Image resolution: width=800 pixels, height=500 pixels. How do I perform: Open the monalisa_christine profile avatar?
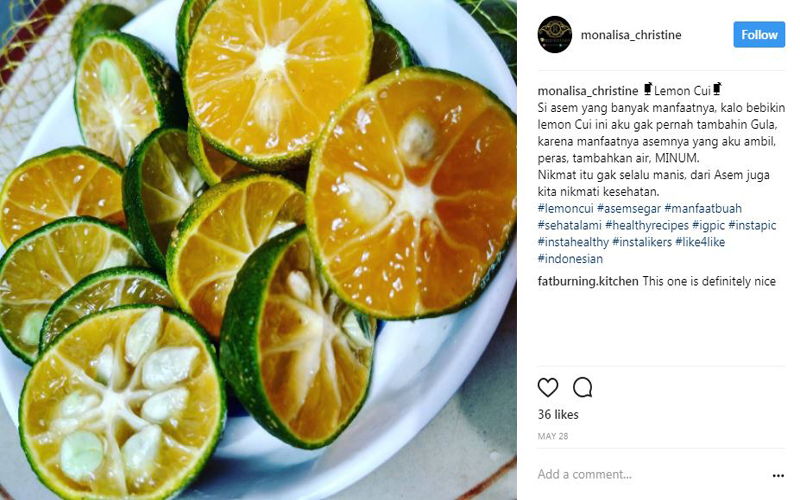tap(555, 35)
